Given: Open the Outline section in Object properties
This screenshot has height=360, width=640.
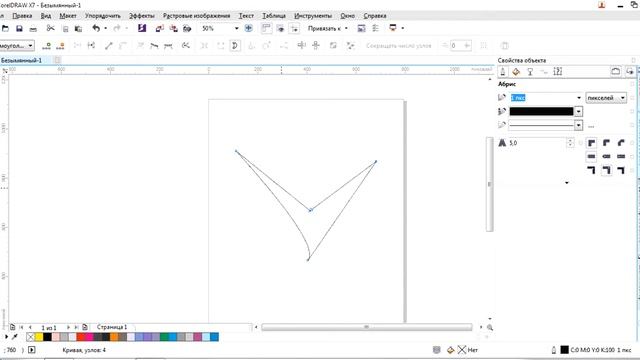Looking at the screenshot, I should [503, 72].
